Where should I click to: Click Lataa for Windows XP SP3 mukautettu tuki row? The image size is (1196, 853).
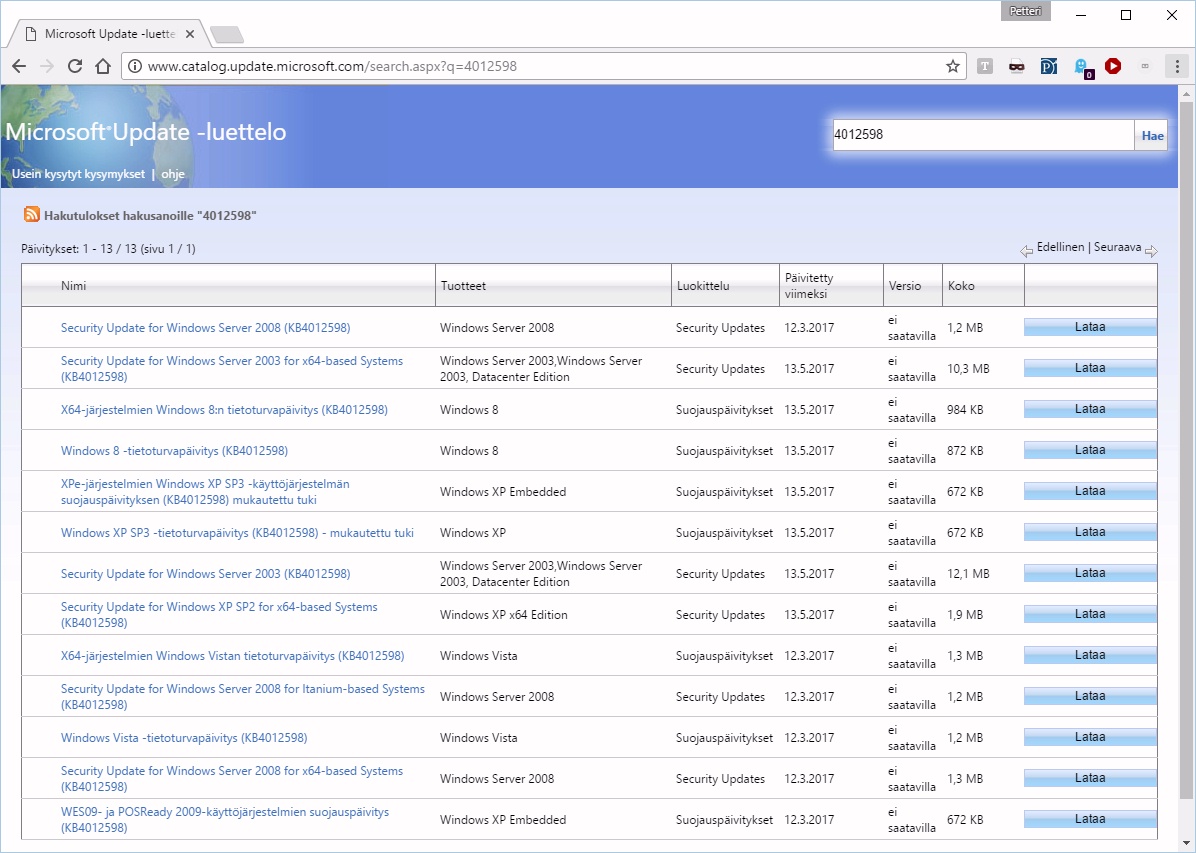tap(1090, 532)
